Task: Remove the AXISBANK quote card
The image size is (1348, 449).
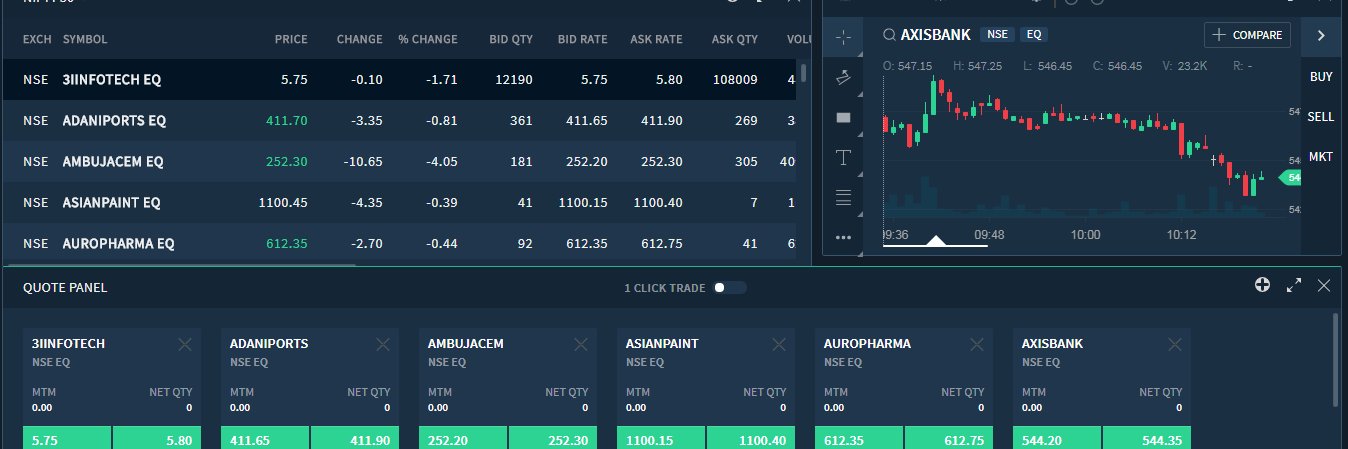Action: (1175, 344)
